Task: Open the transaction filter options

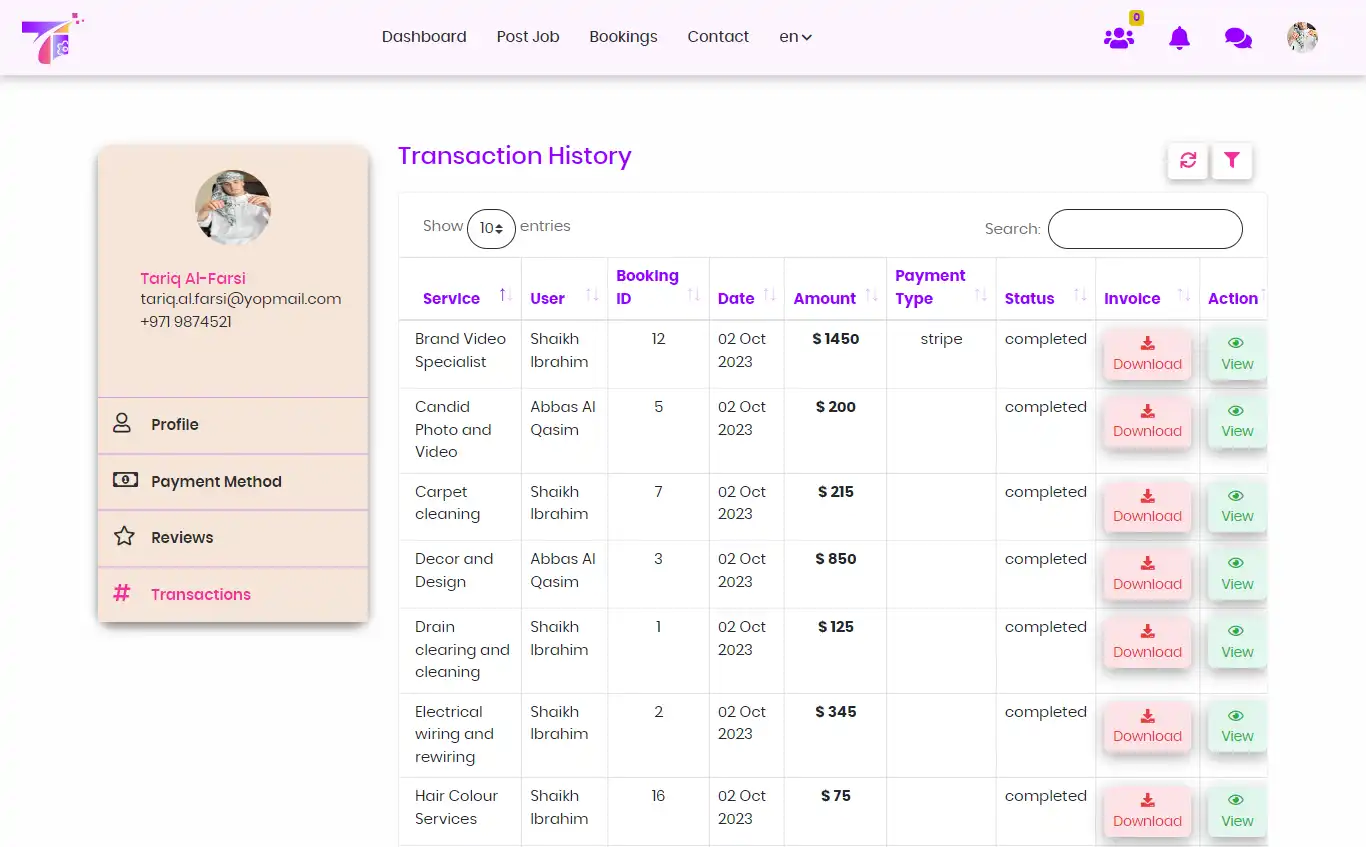Action: (1232, 160)
